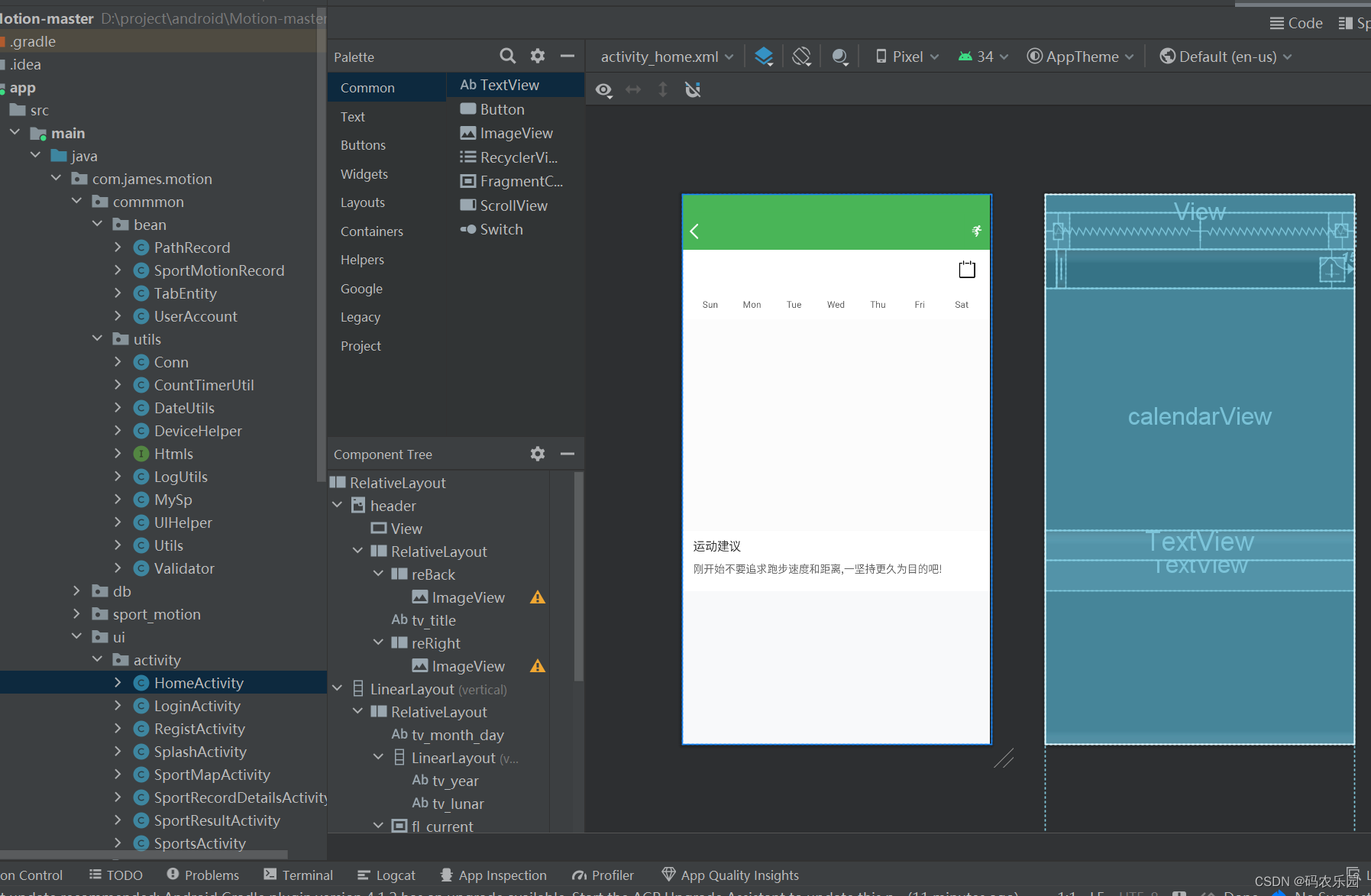Toggle night mode for the layout preview

coord(840,56)
